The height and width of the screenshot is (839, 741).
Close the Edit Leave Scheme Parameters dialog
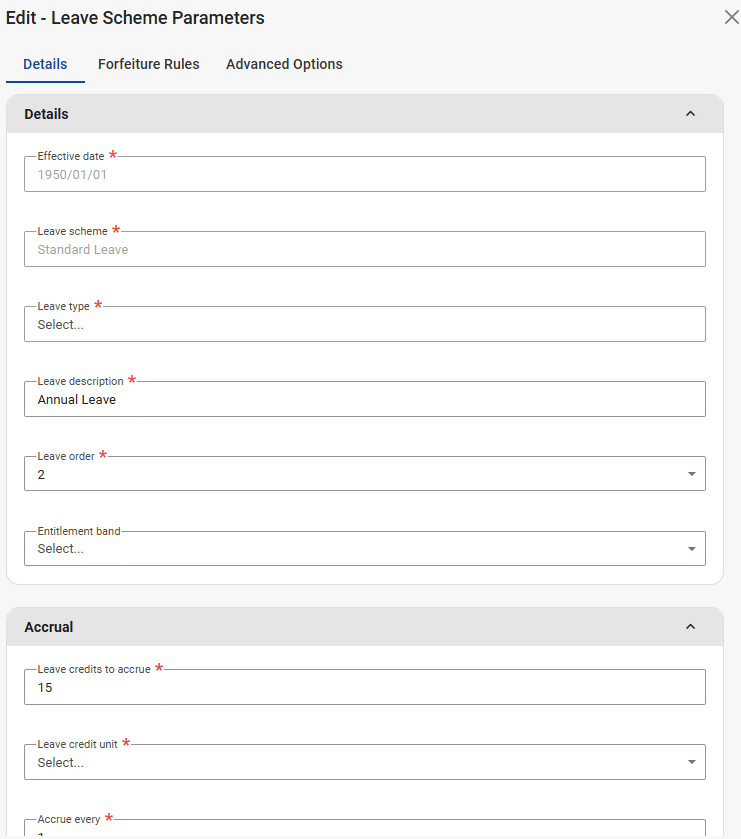[731, 18]
